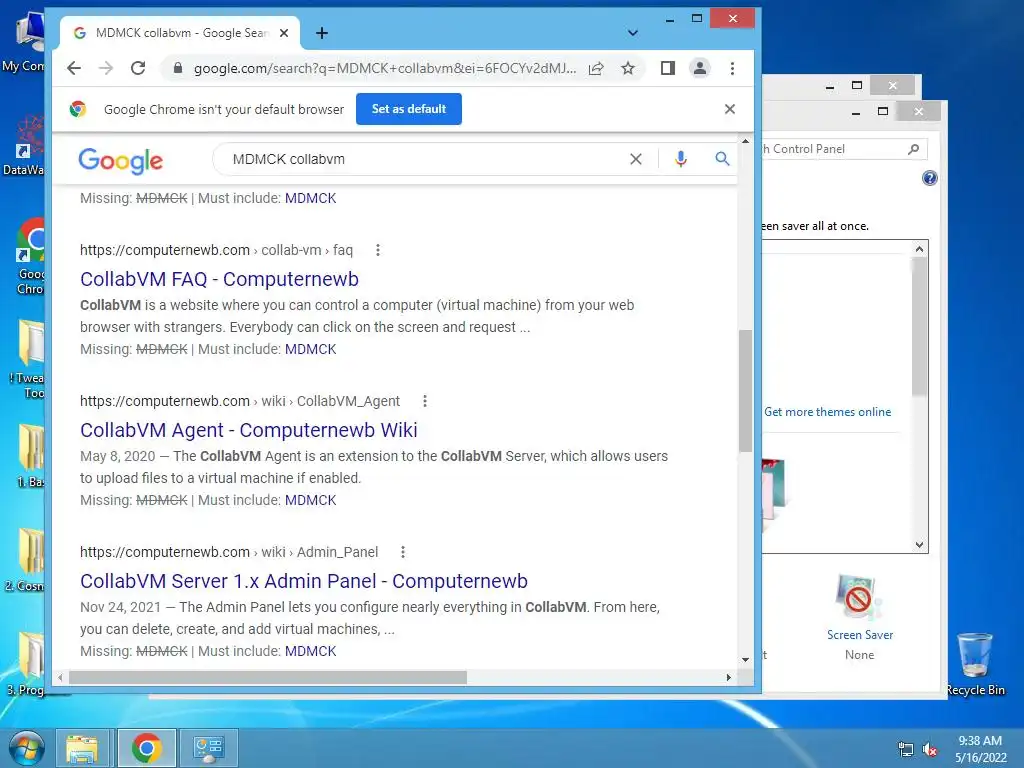The width and height of the screenshot is (1024, 768).
Task: Open the Windows Start menu
Action: (x=27, y=748)
